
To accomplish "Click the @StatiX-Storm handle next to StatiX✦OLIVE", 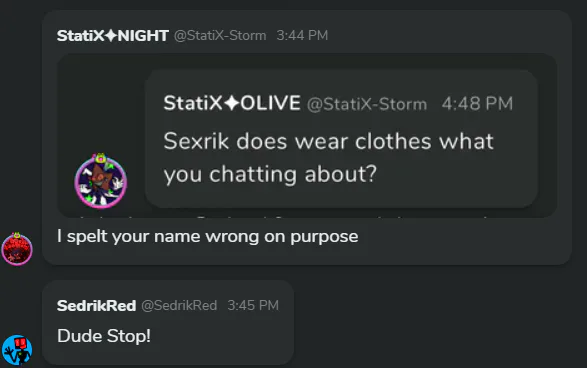I will [367, 104].
